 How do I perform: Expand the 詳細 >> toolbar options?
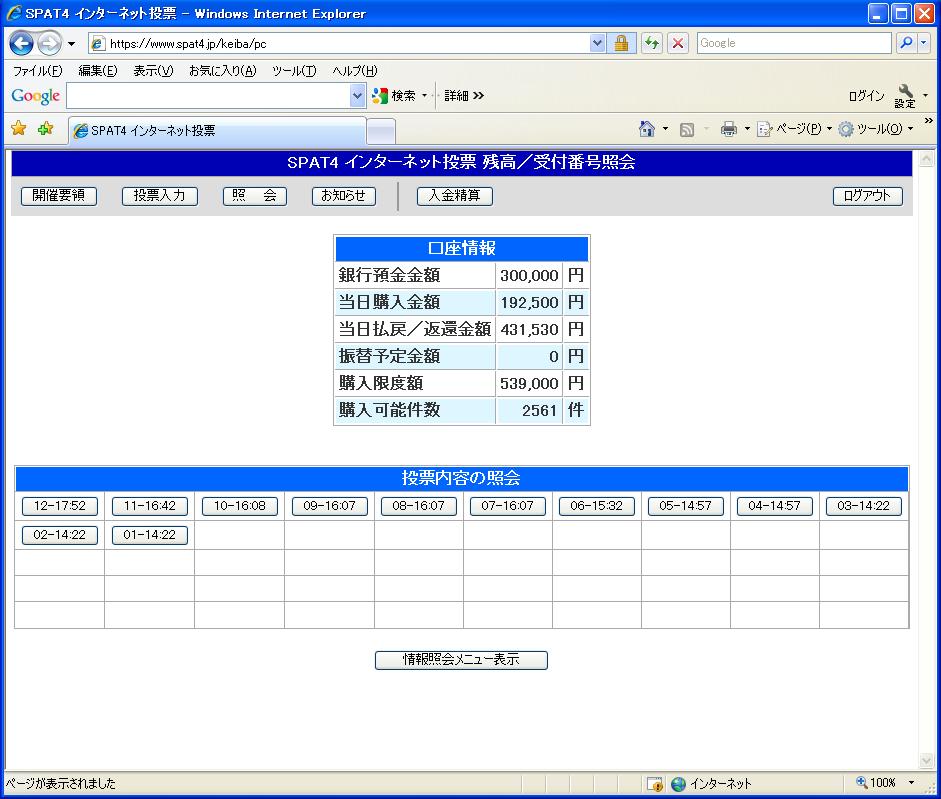point(464,96)
